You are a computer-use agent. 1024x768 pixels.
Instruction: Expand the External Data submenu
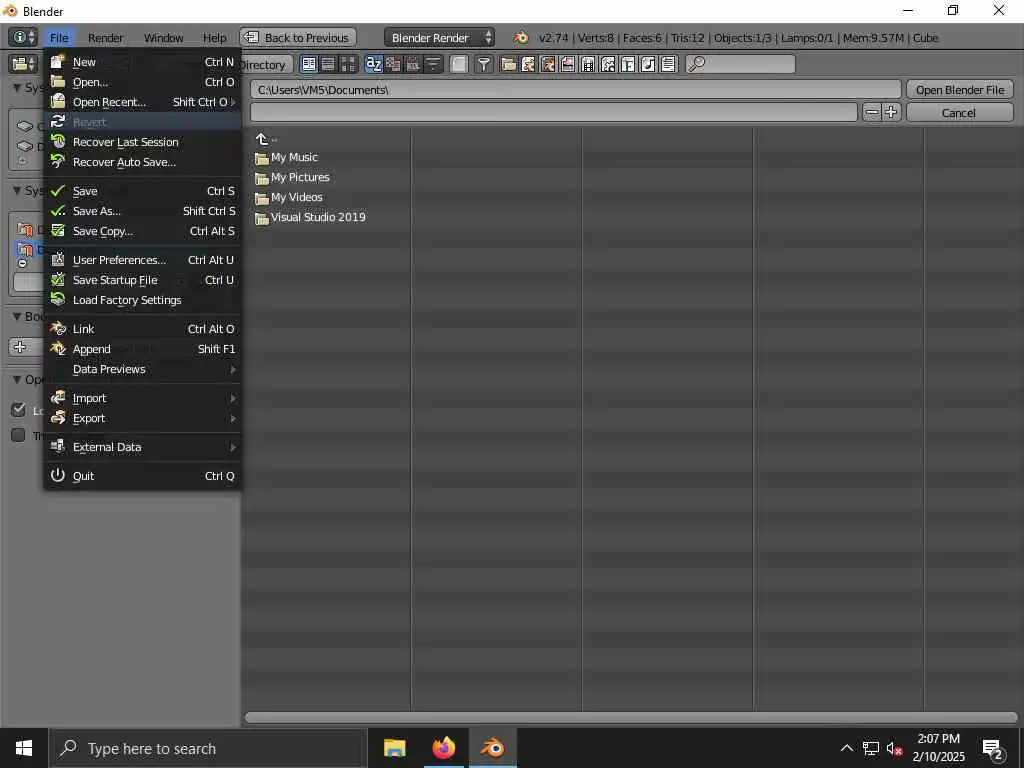click(x=144, y=447)
